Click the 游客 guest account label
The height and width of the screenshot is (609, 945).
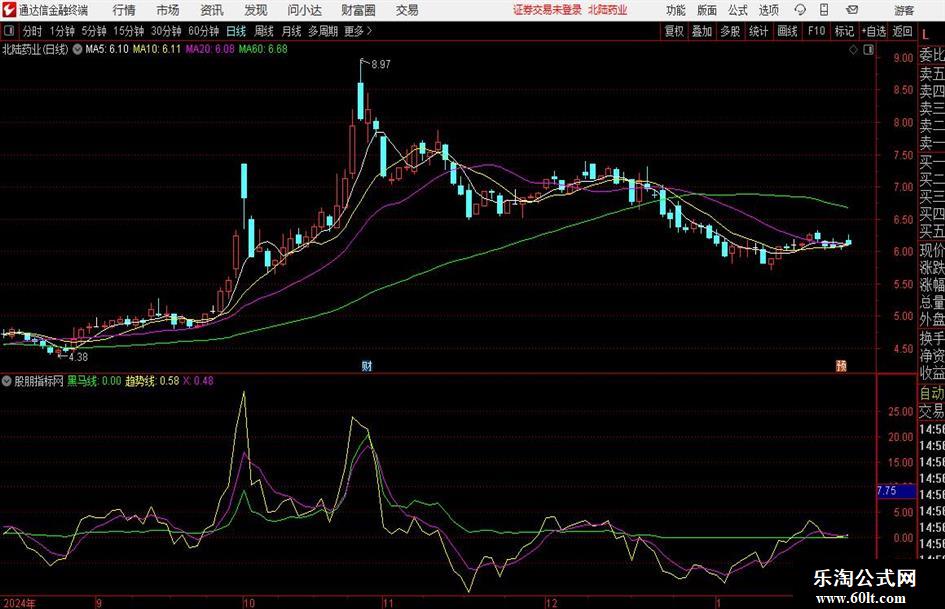904,10
